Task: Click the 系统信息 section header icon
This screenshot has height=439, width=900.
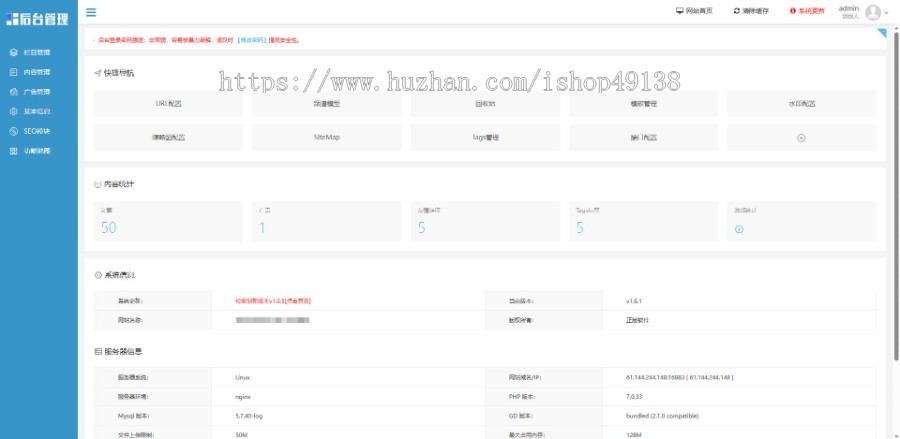Action: click(98, 275)
